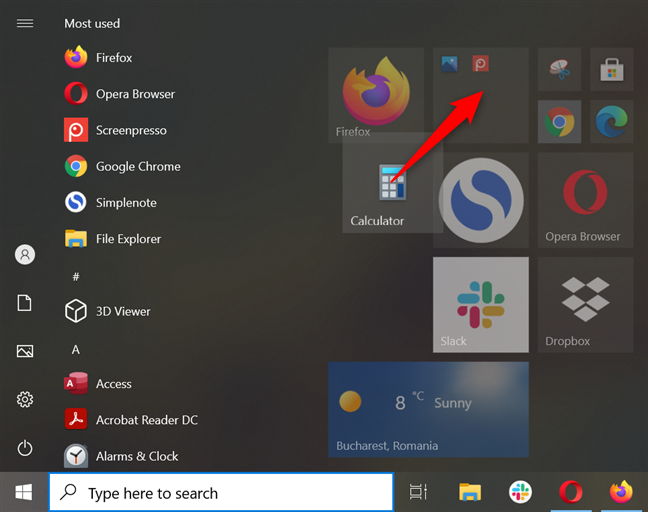Open the Dropbox tile

click(x=585, y=305)
